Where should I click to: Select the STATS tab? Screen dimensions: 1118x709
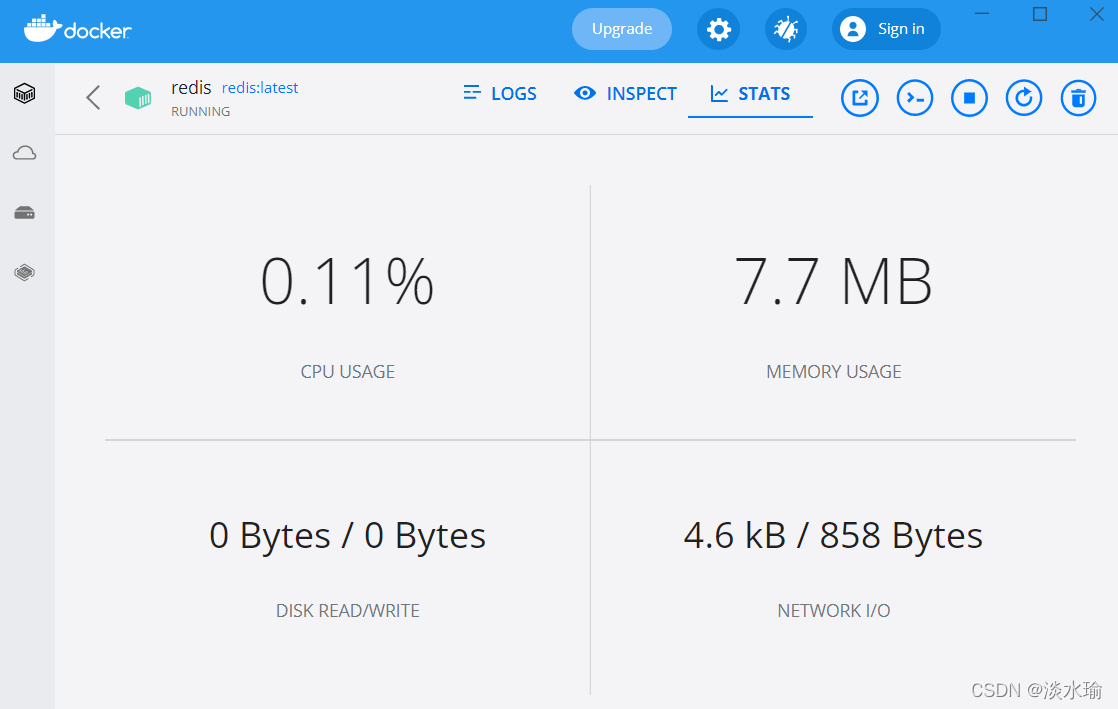750,93
